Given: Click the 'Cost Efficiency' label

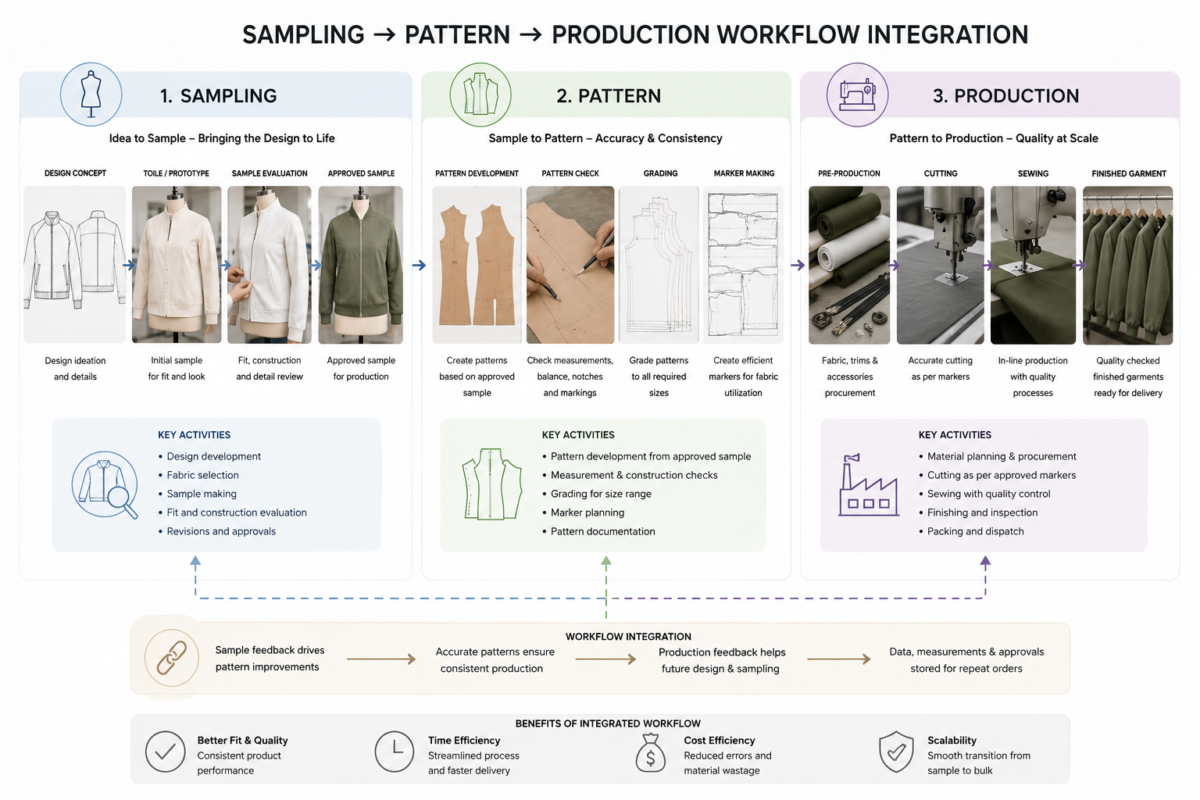Looking at the screenshot, I should pyautogui.click(x=721, y=741).
